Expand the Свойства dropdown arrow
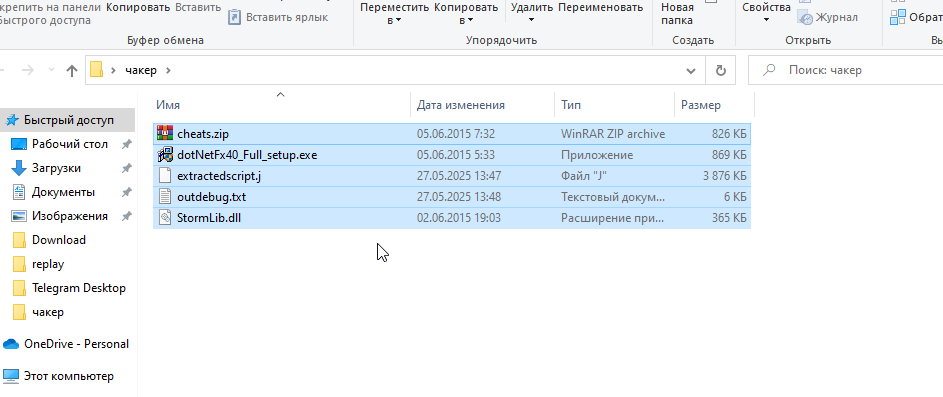Screen dimensions: 943x397 click(x=766, y=20)
